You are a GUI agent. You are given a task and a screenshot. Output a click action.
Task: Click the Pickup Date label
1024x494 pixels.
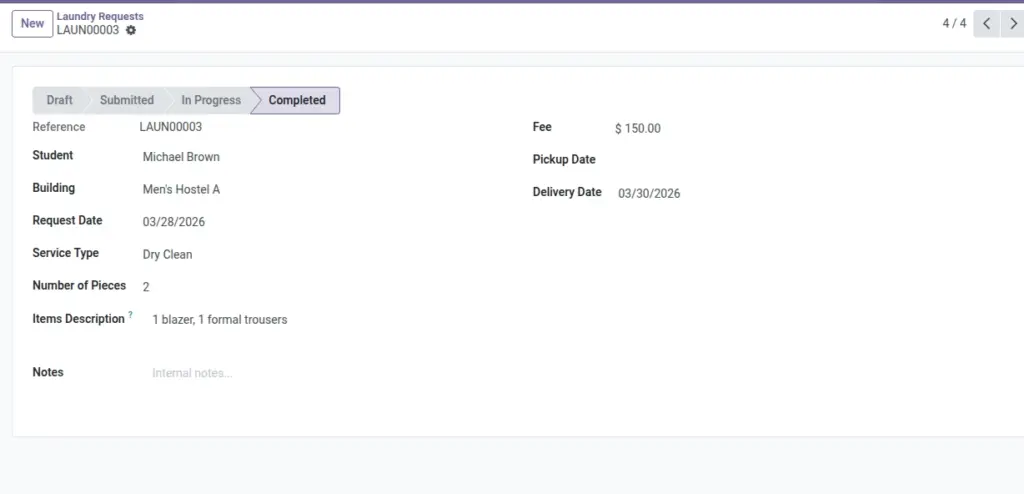[564, 159]
